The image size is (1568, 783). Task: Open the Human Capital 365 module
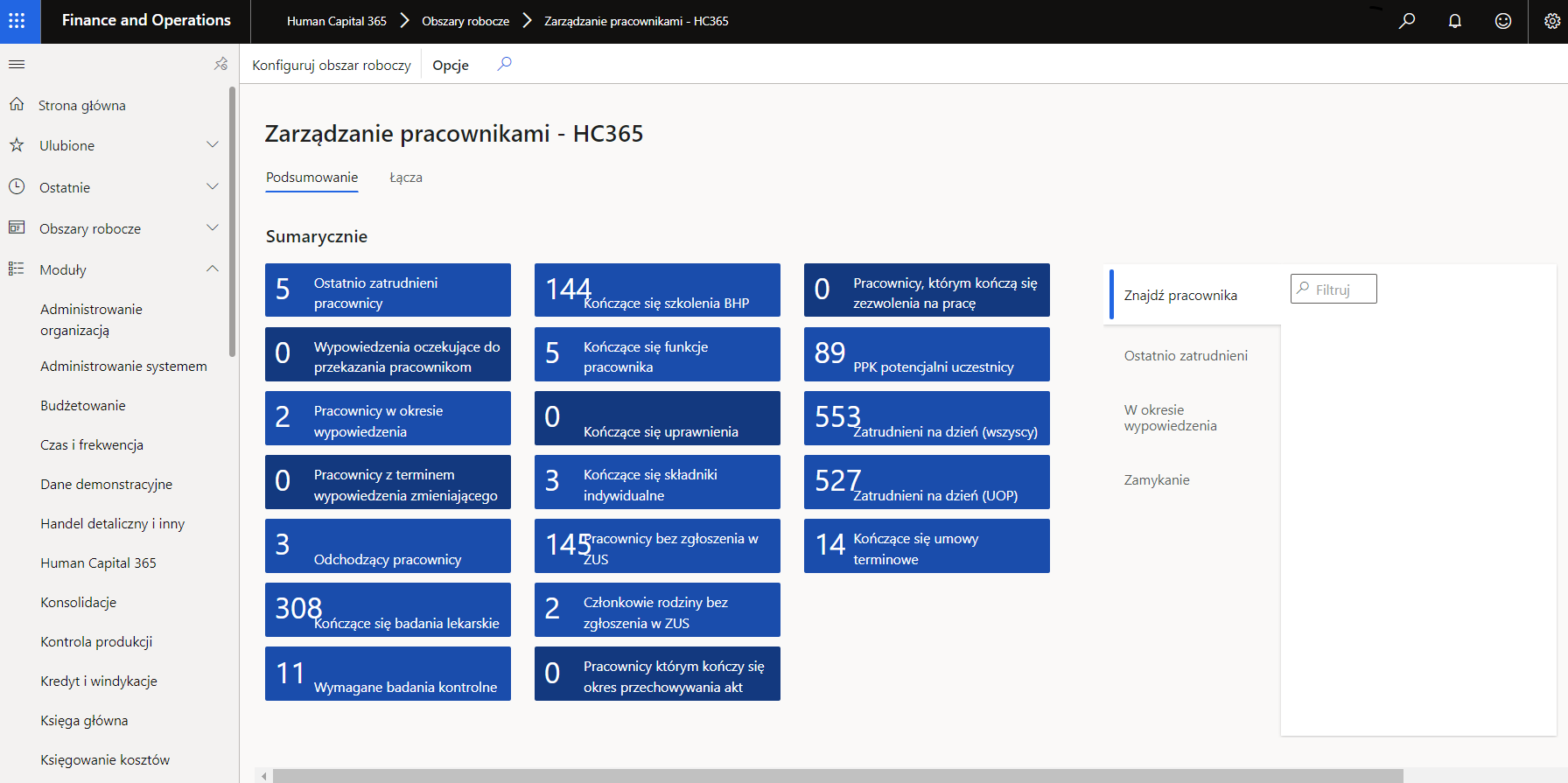click(x=98, y=563)
